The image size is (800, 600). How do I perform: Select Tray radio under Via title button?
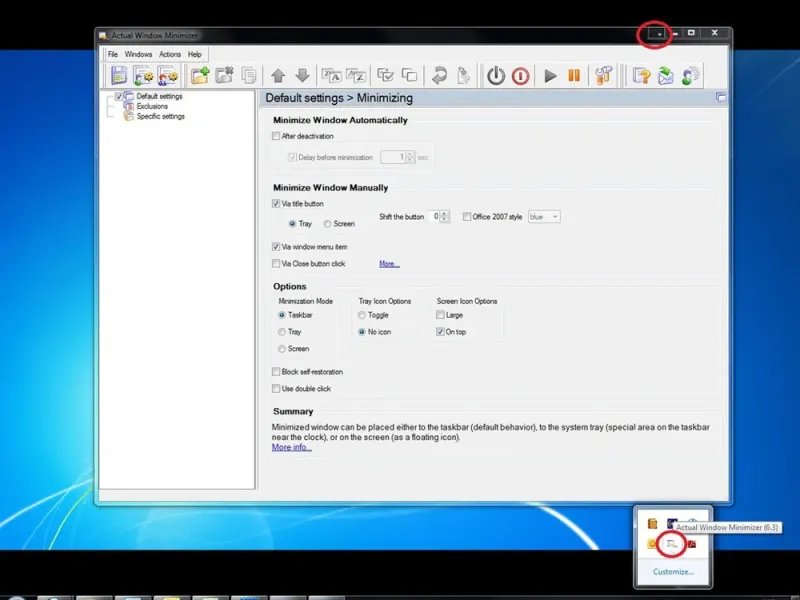(292, 223)
